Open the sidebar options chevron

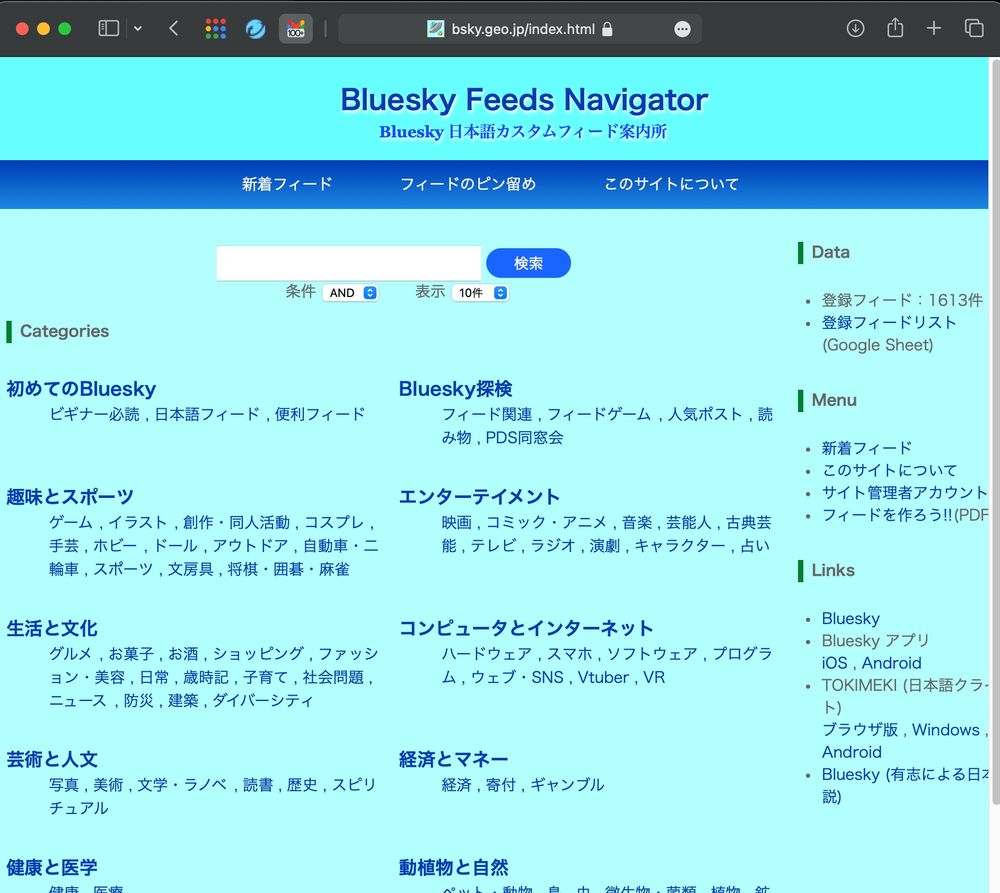(138, 29)
